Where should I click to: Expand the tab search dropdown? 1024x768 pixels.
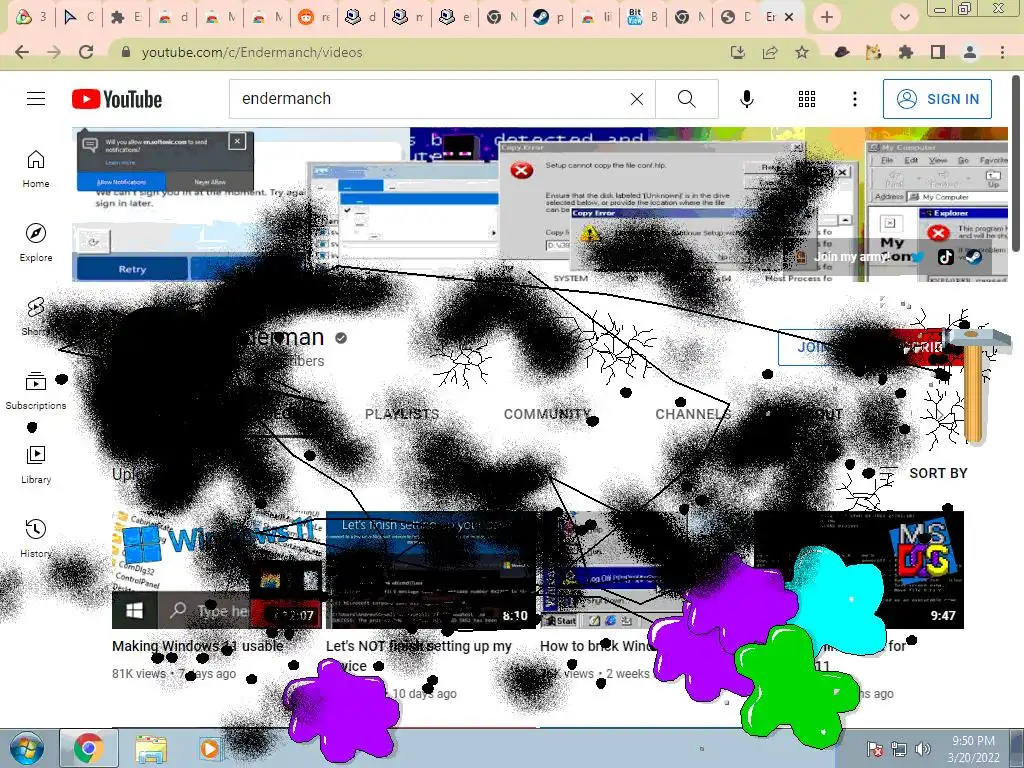[904, 17]
